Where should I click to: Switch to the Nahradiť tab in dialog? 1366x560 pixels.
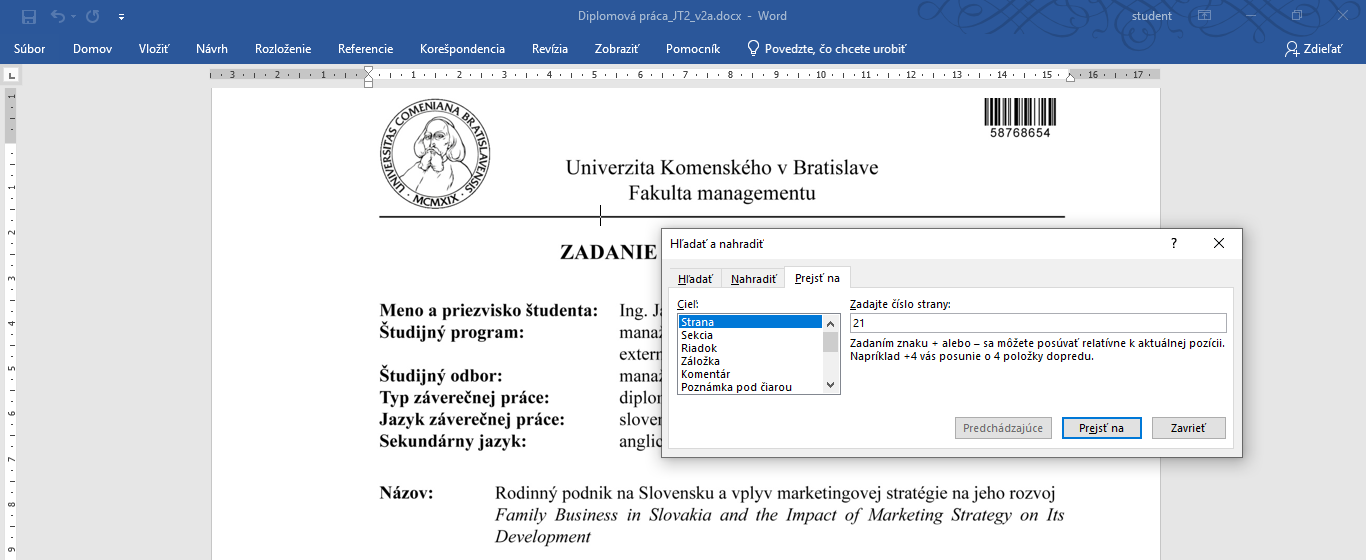(754, 279)
